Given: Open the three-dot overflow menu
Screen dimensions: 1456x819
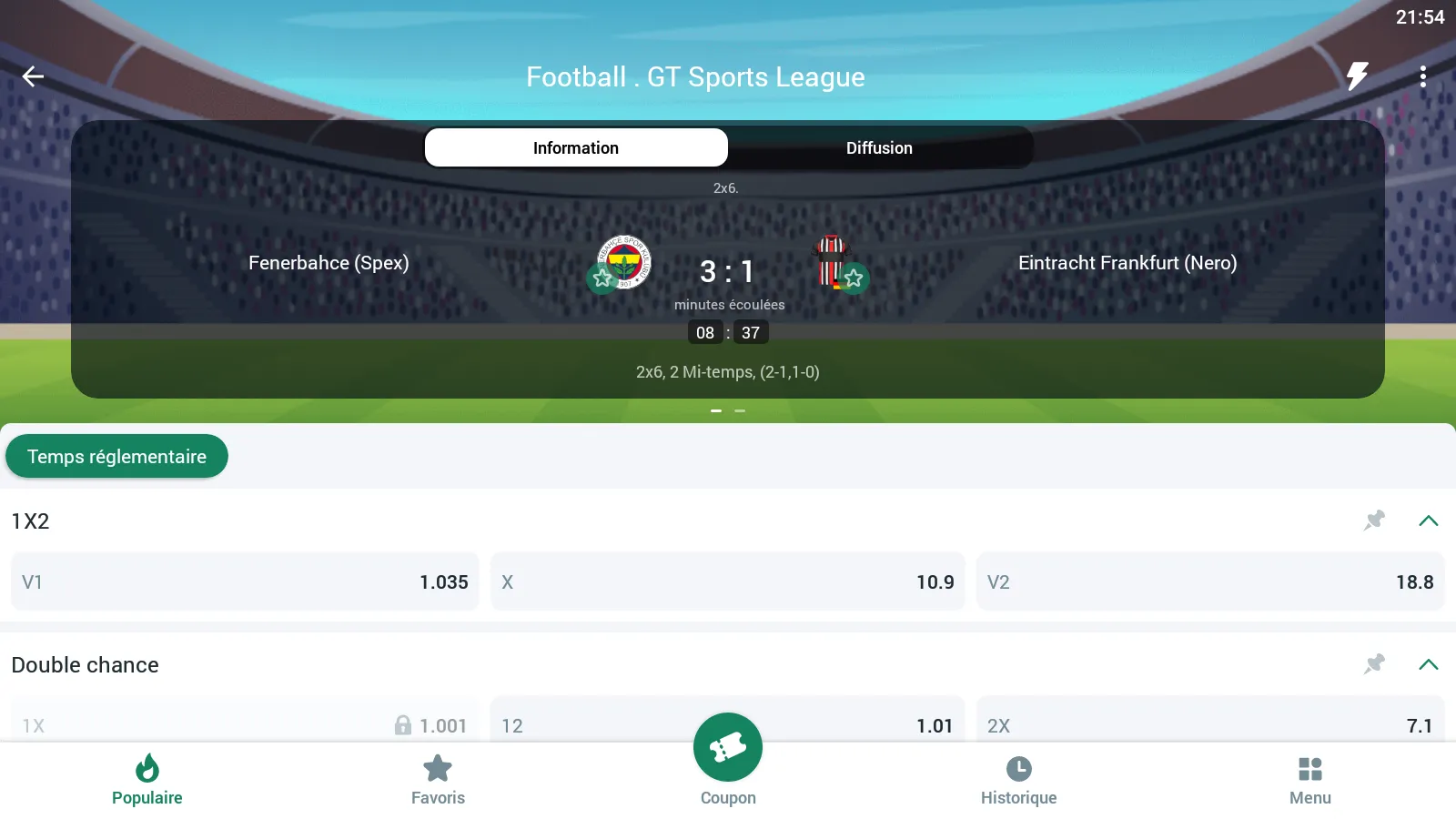Looking at the screenshot, I should pyautogui.click(x=1422, y=76).
